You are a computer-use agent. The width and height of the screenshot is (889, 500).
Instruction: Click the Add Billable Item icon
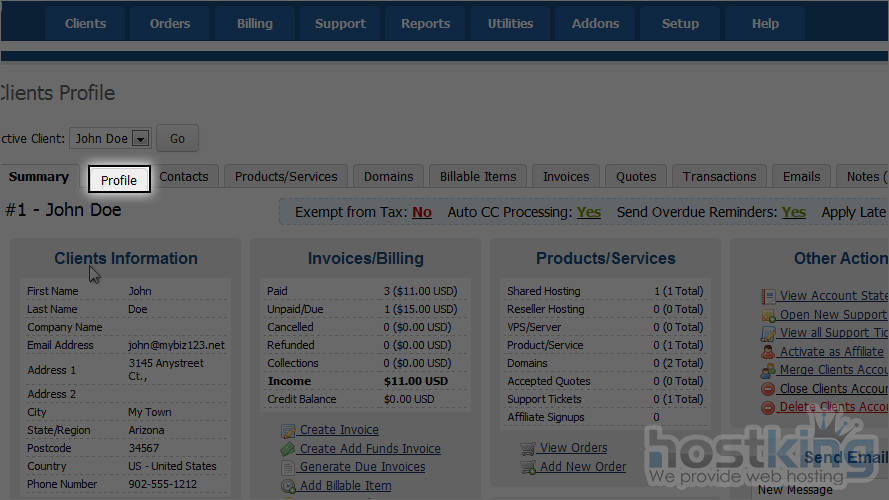pos(288,487)
